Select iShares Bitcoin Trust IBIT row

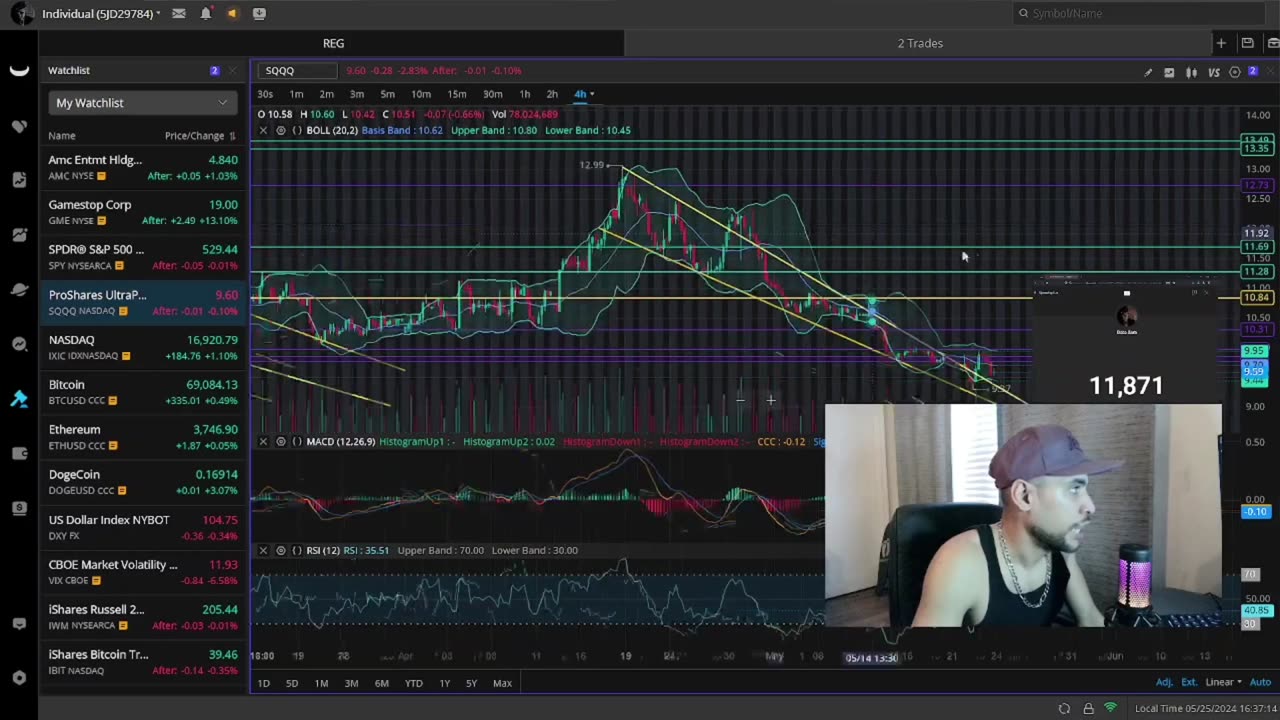coord(143,662)
